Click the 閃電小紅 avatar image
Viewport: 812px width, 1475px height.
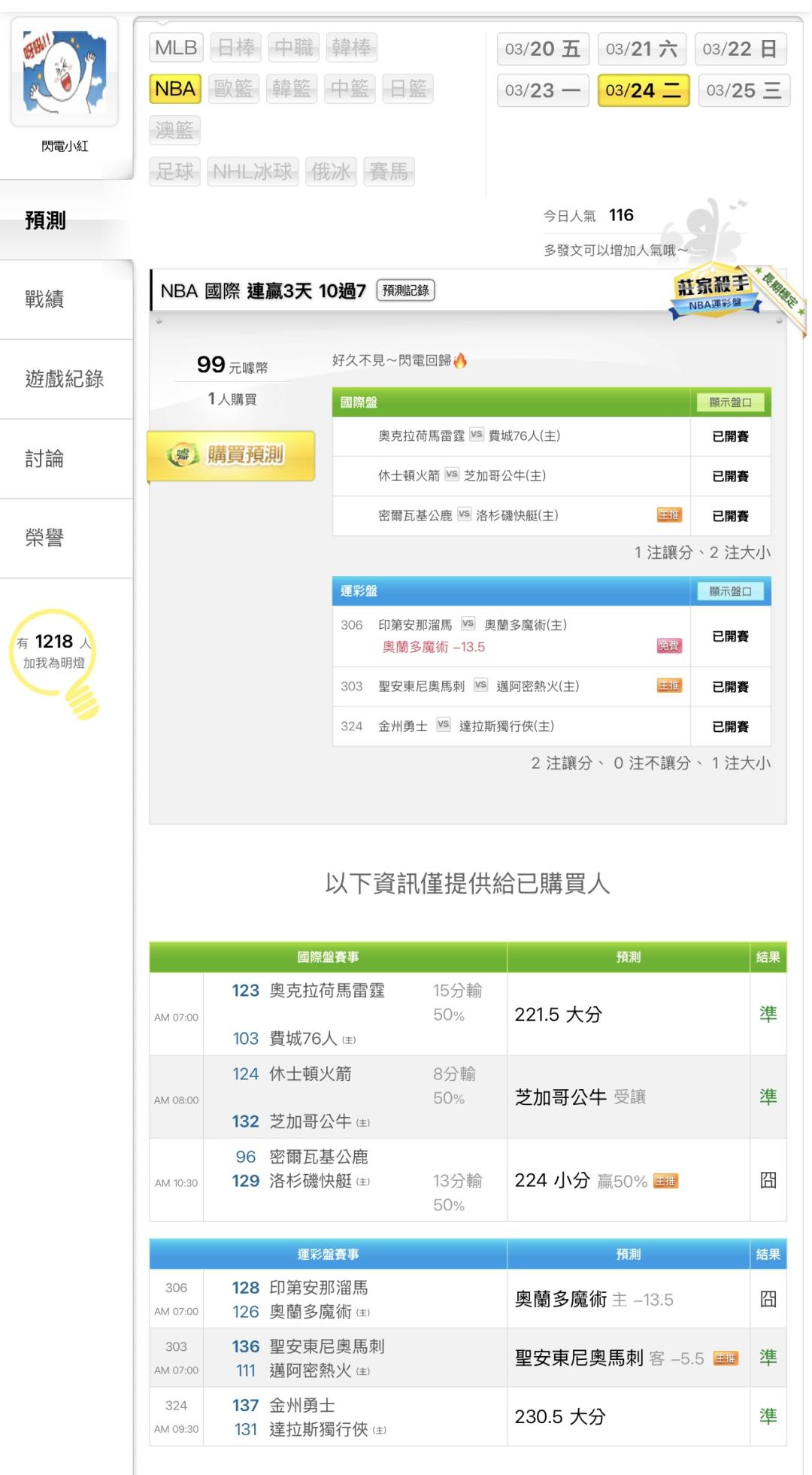coord(65,72)
